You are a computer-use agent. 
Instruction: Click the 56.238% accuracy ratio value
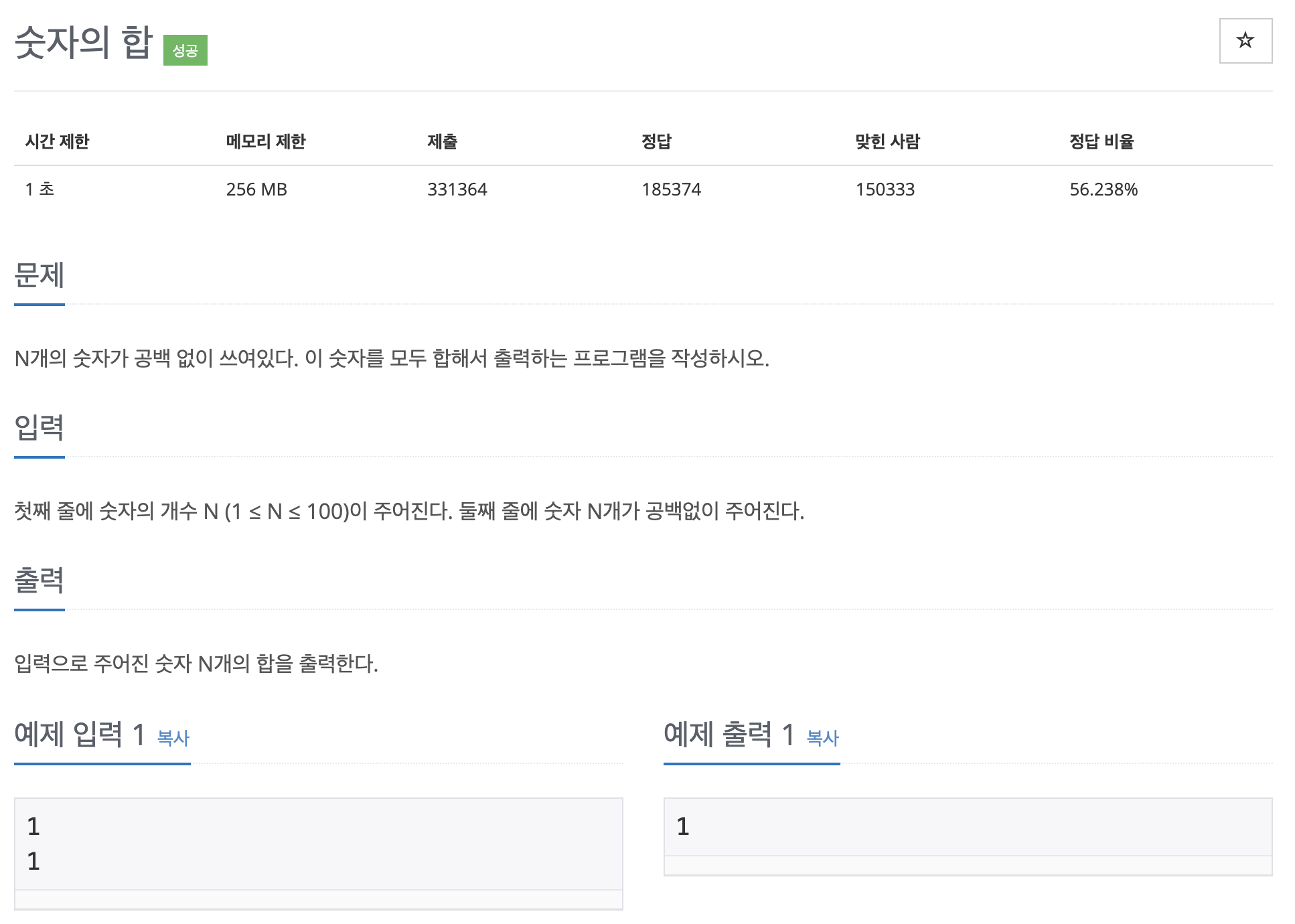point(1103,189)
